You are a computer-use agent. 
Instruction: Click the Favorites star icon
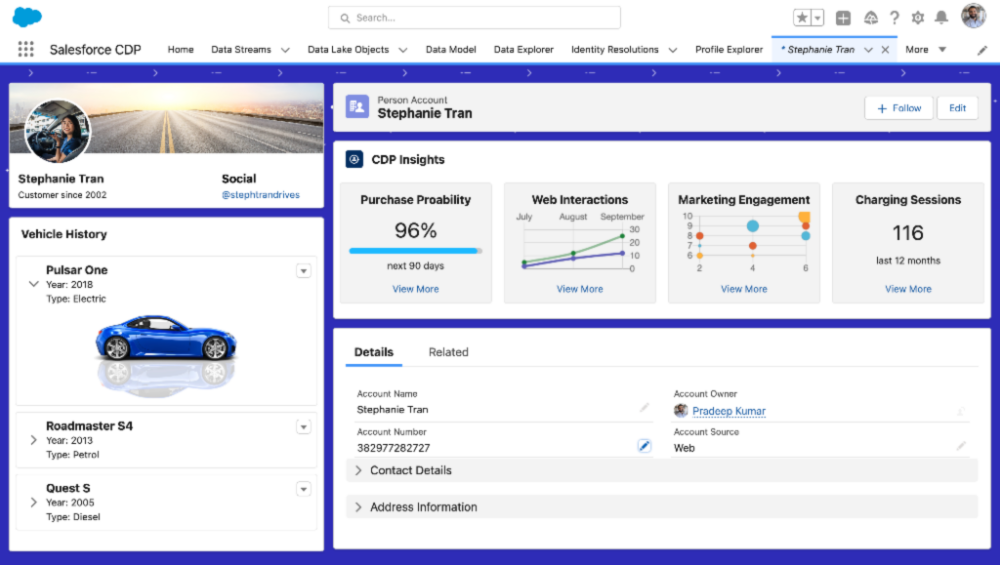click(802, 18)
